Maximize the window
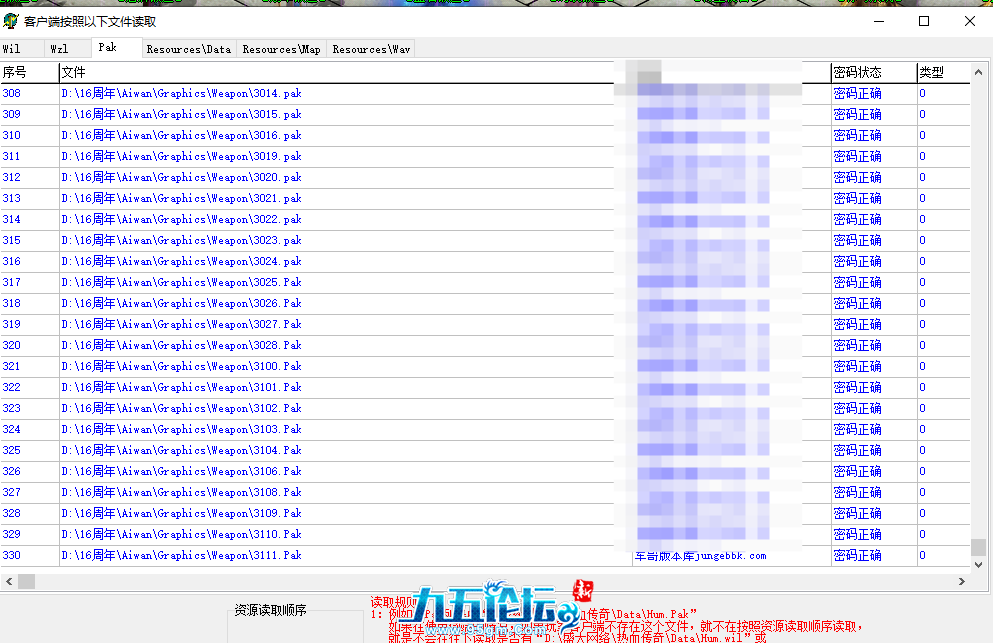Image resolution: width=993 pixels, height=643 pixels. click(x=924, y=21)
